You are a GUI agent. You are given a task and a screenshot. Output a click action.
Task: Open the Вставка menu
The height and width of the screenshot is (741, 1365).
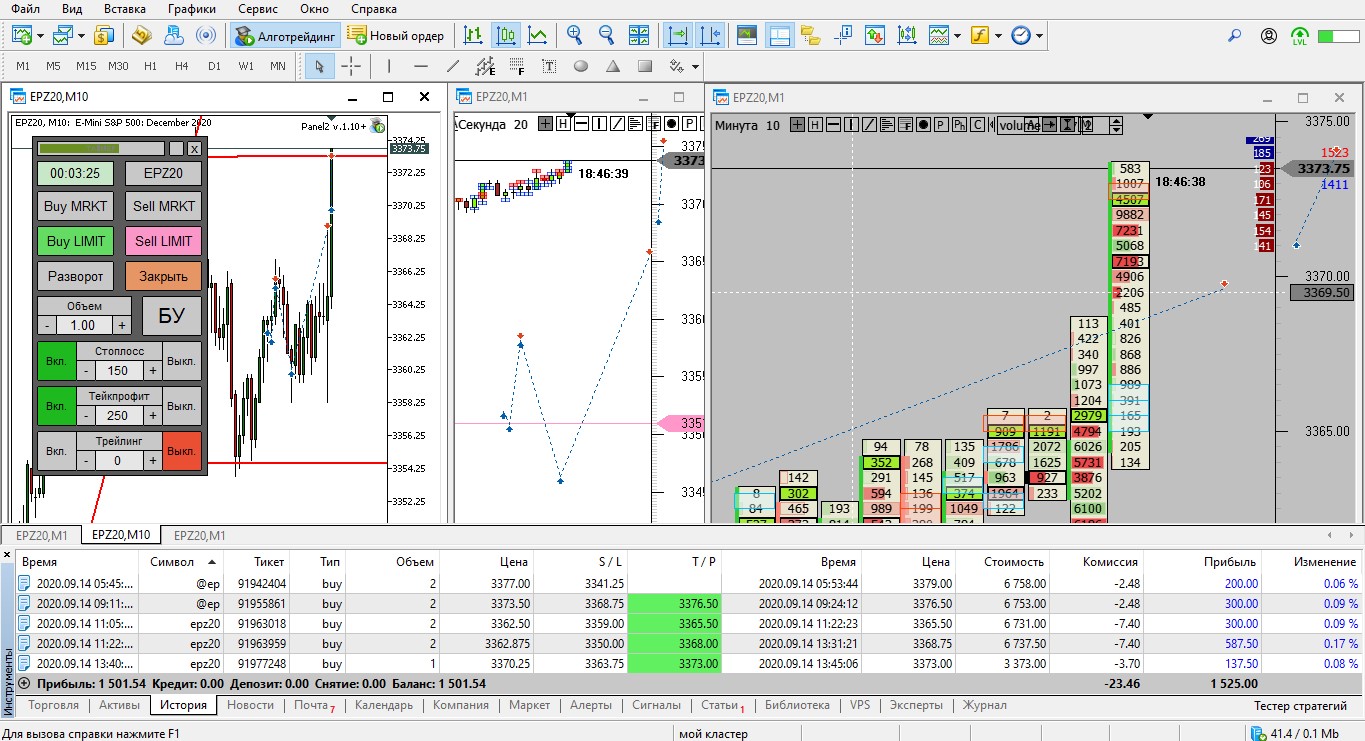pyautogui.click(x=124, y=9)
